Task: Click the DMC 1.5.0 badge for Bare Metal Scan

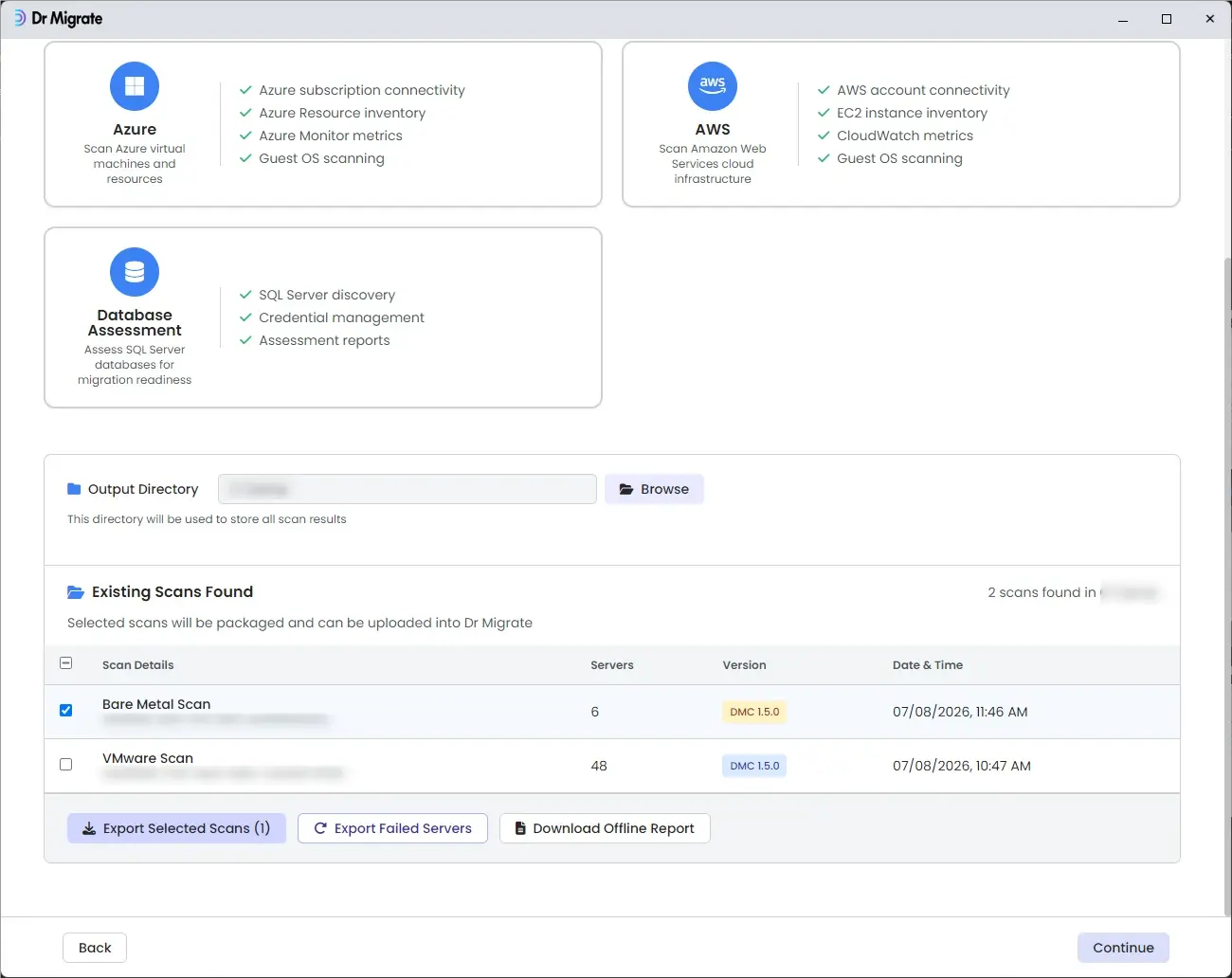Action: pyautogui.click(x=754, y=712)
